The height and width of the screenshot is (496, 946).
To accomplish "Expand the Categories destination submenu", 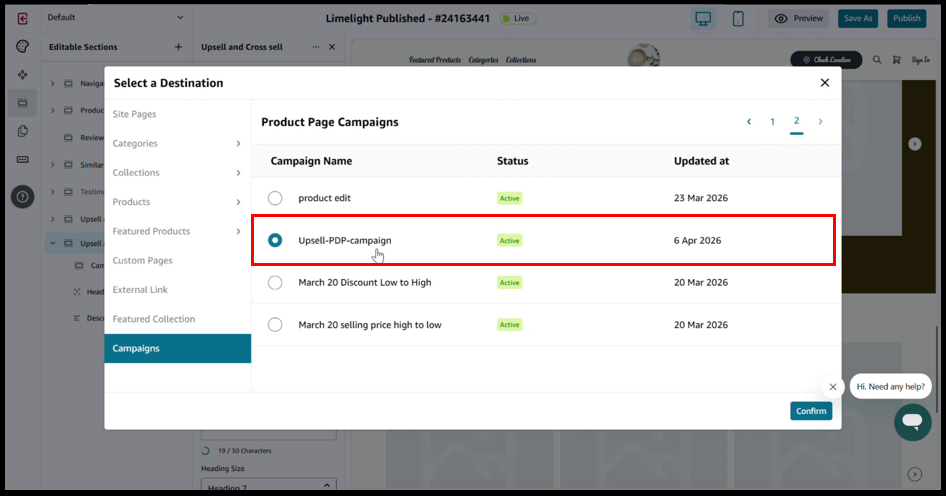I will tap(238, 144).
